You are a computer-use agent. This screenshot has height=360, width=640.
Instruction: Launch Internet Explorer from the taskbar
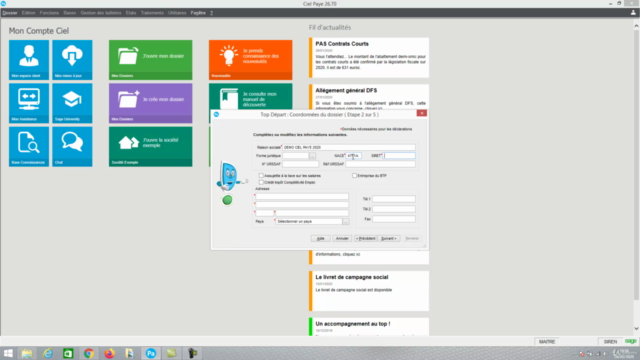click(x=48, y=353)
